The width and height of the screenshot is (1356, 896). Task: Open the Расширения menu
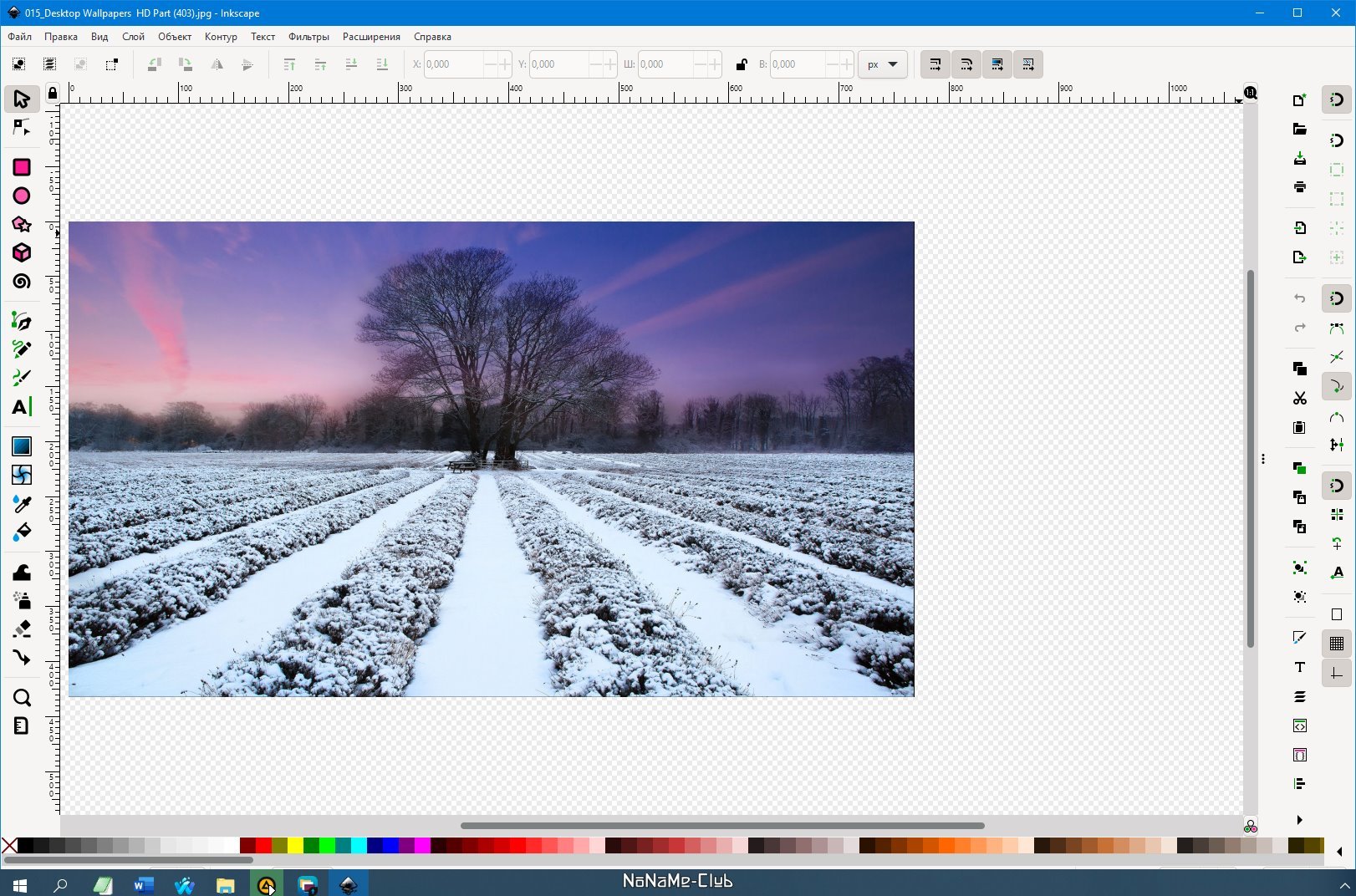(x=371, y=37)
